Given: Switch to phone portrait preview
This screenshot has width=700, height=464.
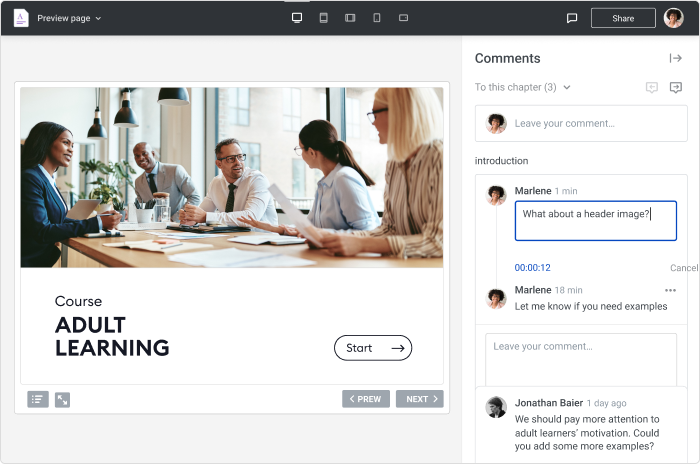Looking at the screenshot, I should pos(377,18).
